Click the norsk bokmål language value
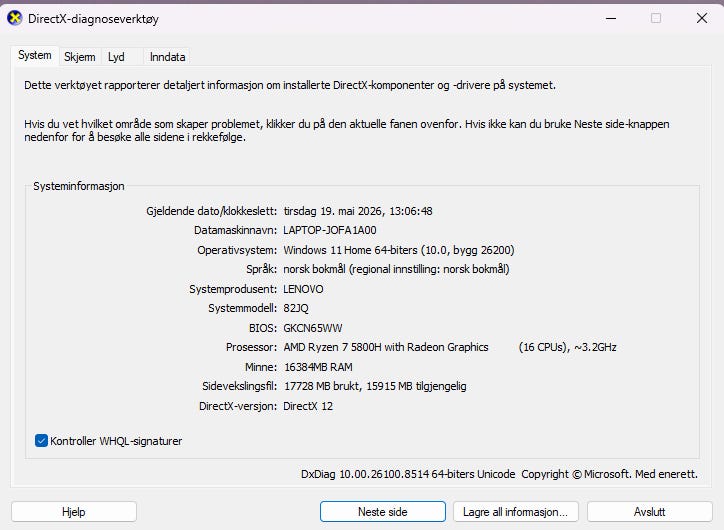This screenshot has height=530, width=724. coord(396,269)
